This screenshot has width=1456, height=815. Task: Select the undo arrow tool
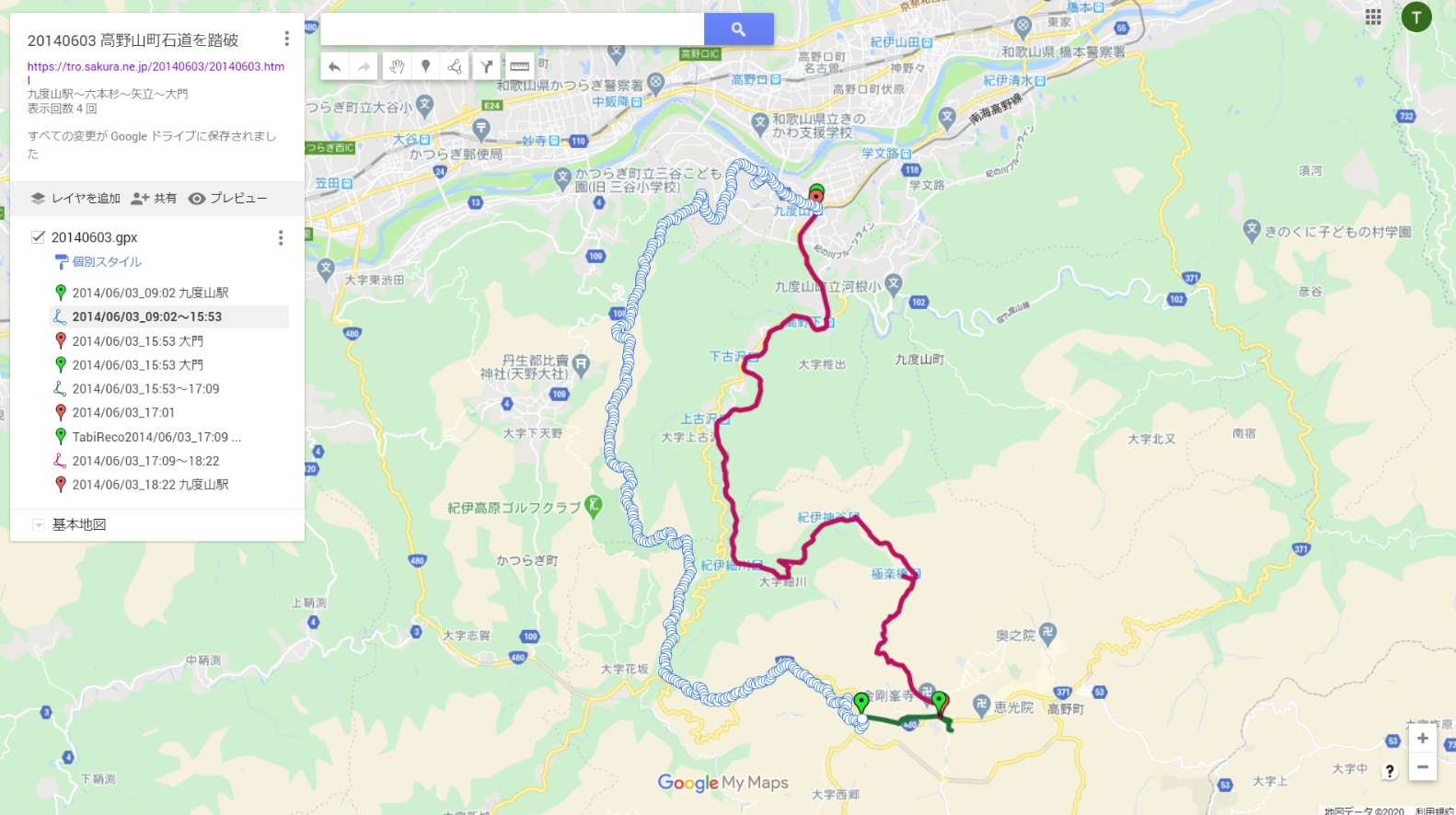tap(335, 66)
